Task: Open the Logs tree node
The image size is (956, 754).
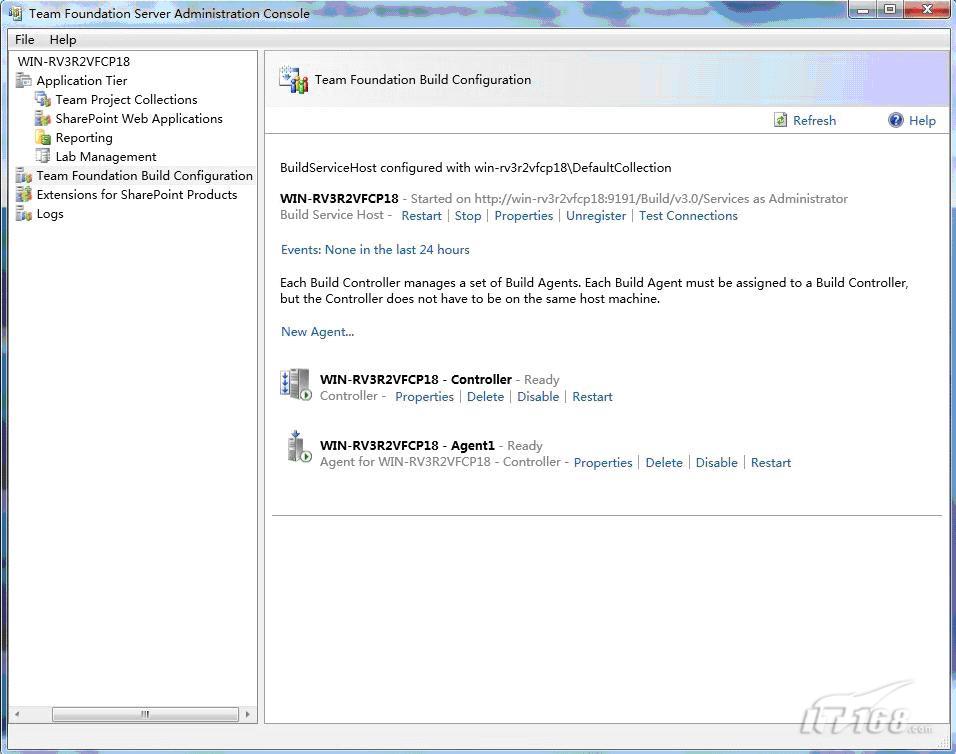Action: point(50,214)
